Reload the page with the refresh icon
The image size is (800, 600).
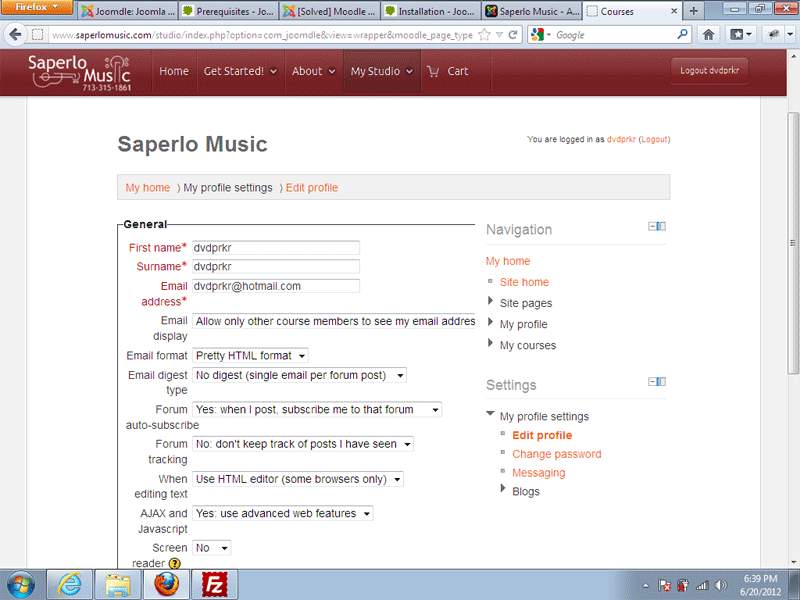513,34
